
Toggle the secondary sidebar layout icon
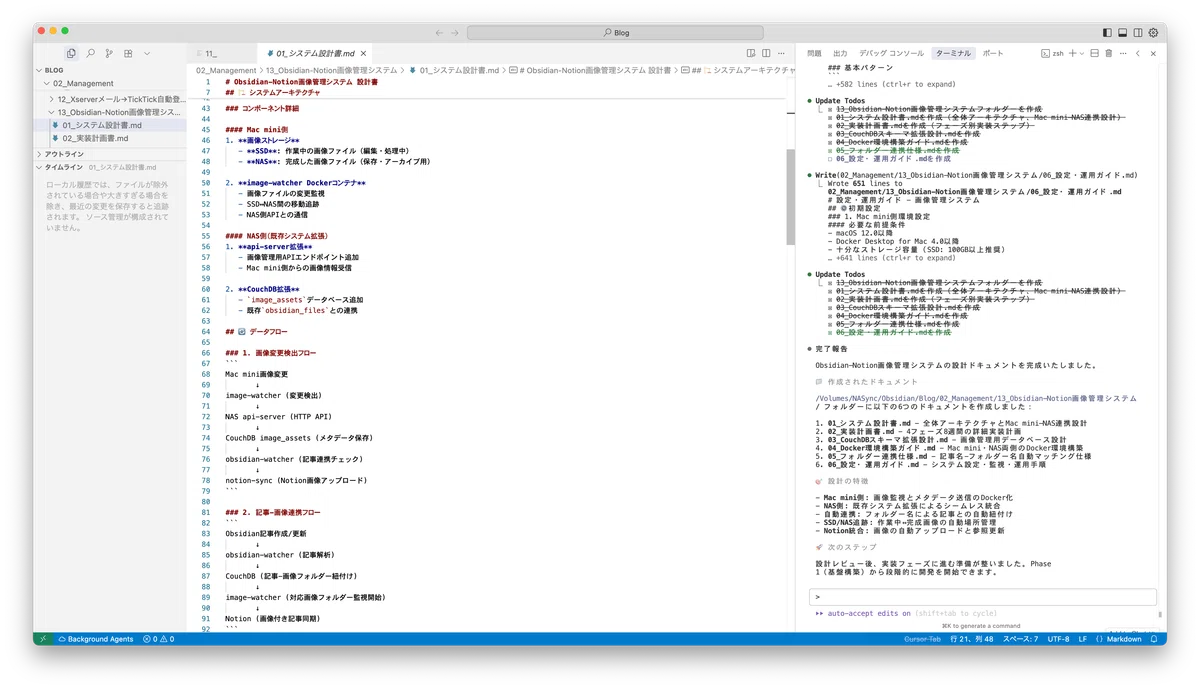tap(1138, 33)
